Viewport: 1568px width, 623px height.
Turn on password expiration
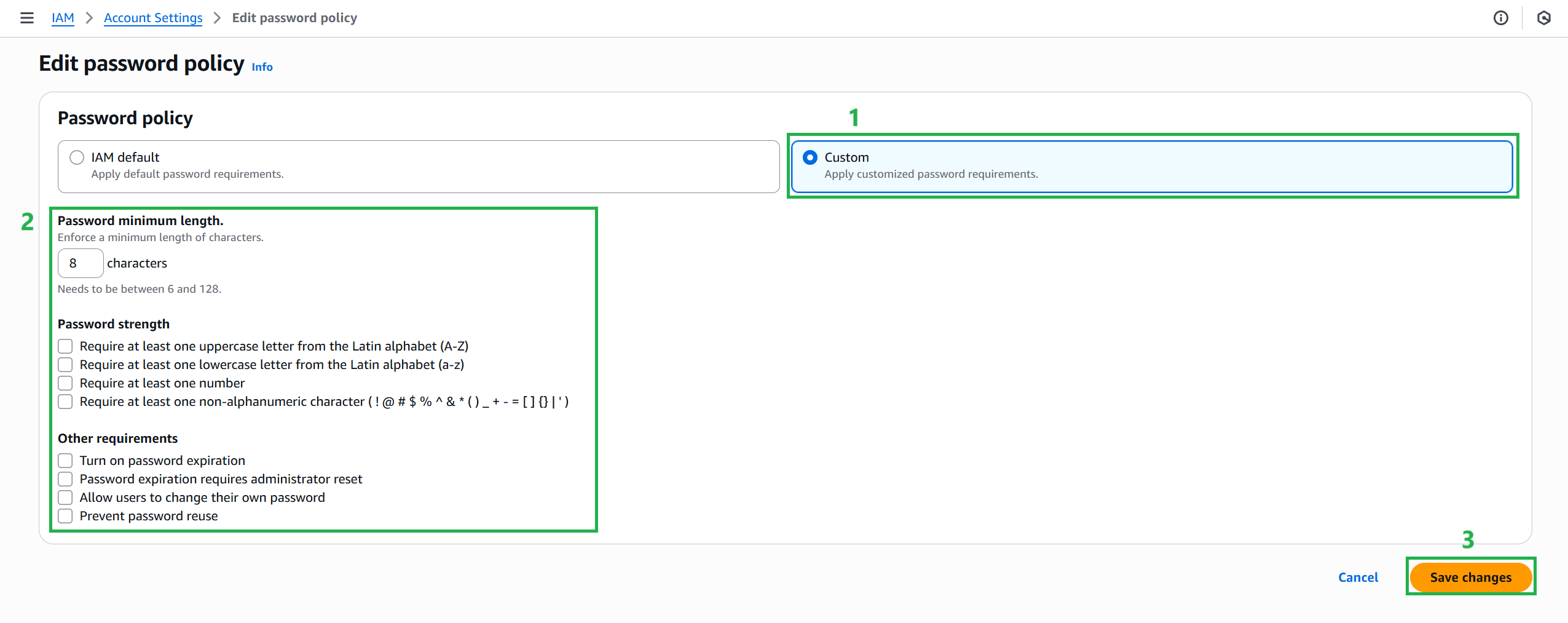click(x=65, y=460)
